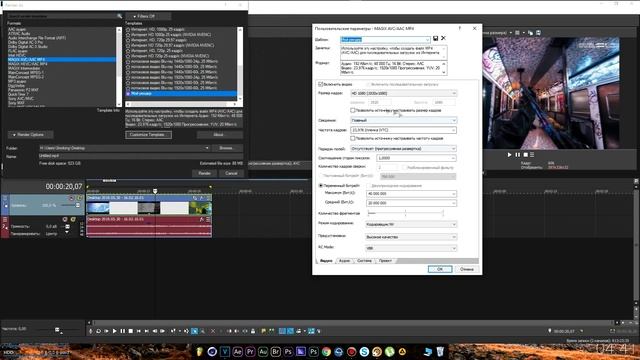Open the Help question mark in the custom settings dialog
The height and width of the screenshot is (360, 640).
460,29
